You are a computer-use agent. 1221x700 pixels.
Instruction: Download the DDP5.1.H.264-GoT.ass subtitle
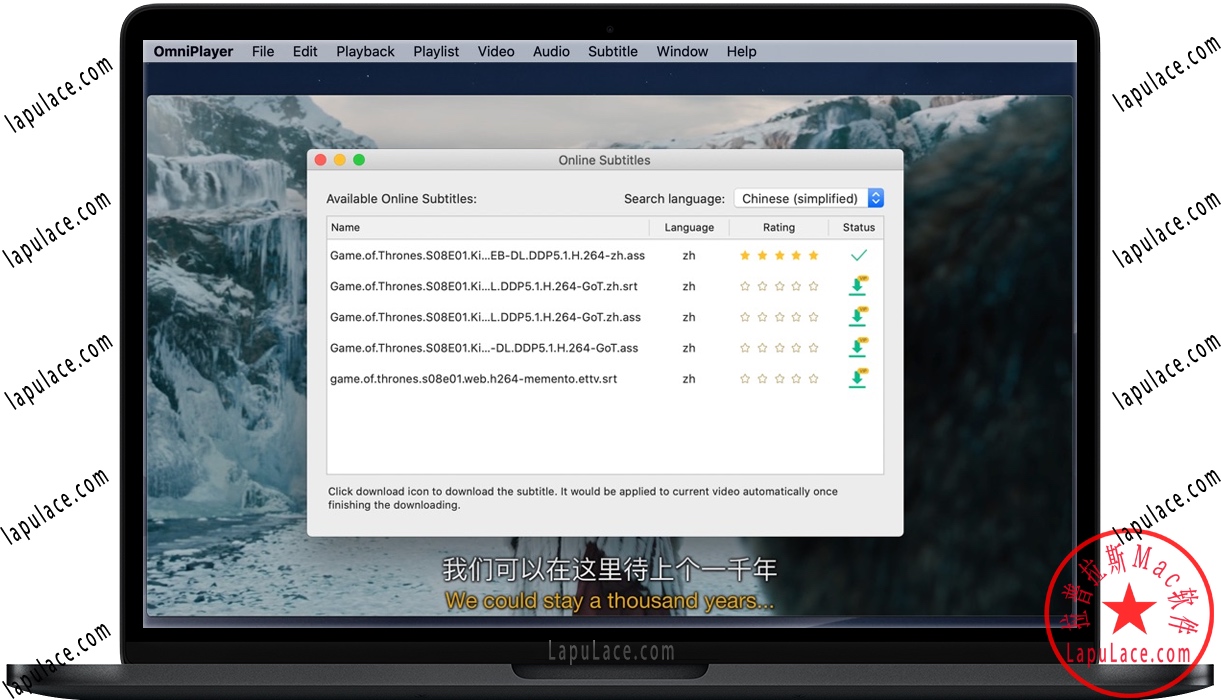857,348
